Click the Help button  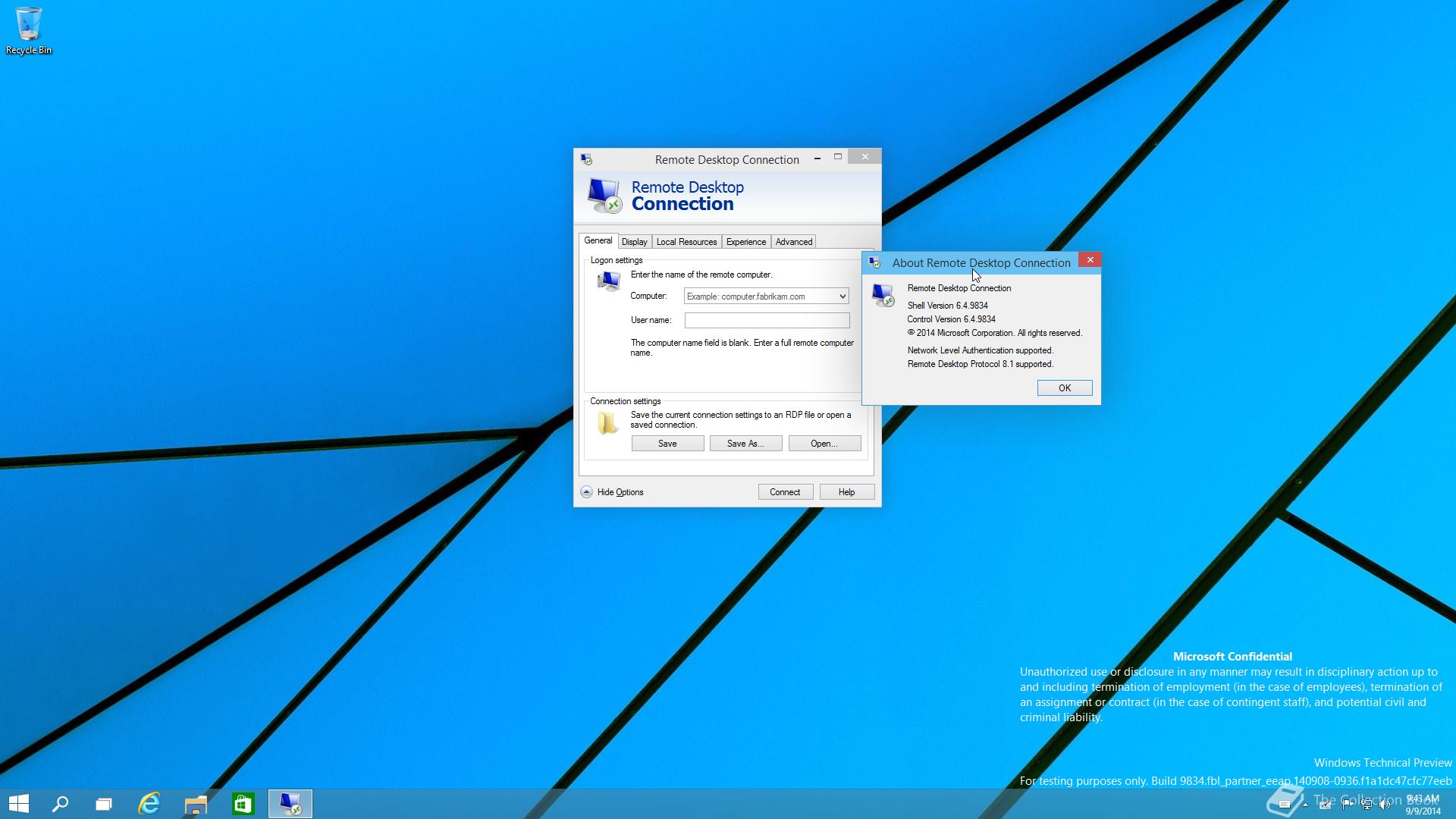846,492
